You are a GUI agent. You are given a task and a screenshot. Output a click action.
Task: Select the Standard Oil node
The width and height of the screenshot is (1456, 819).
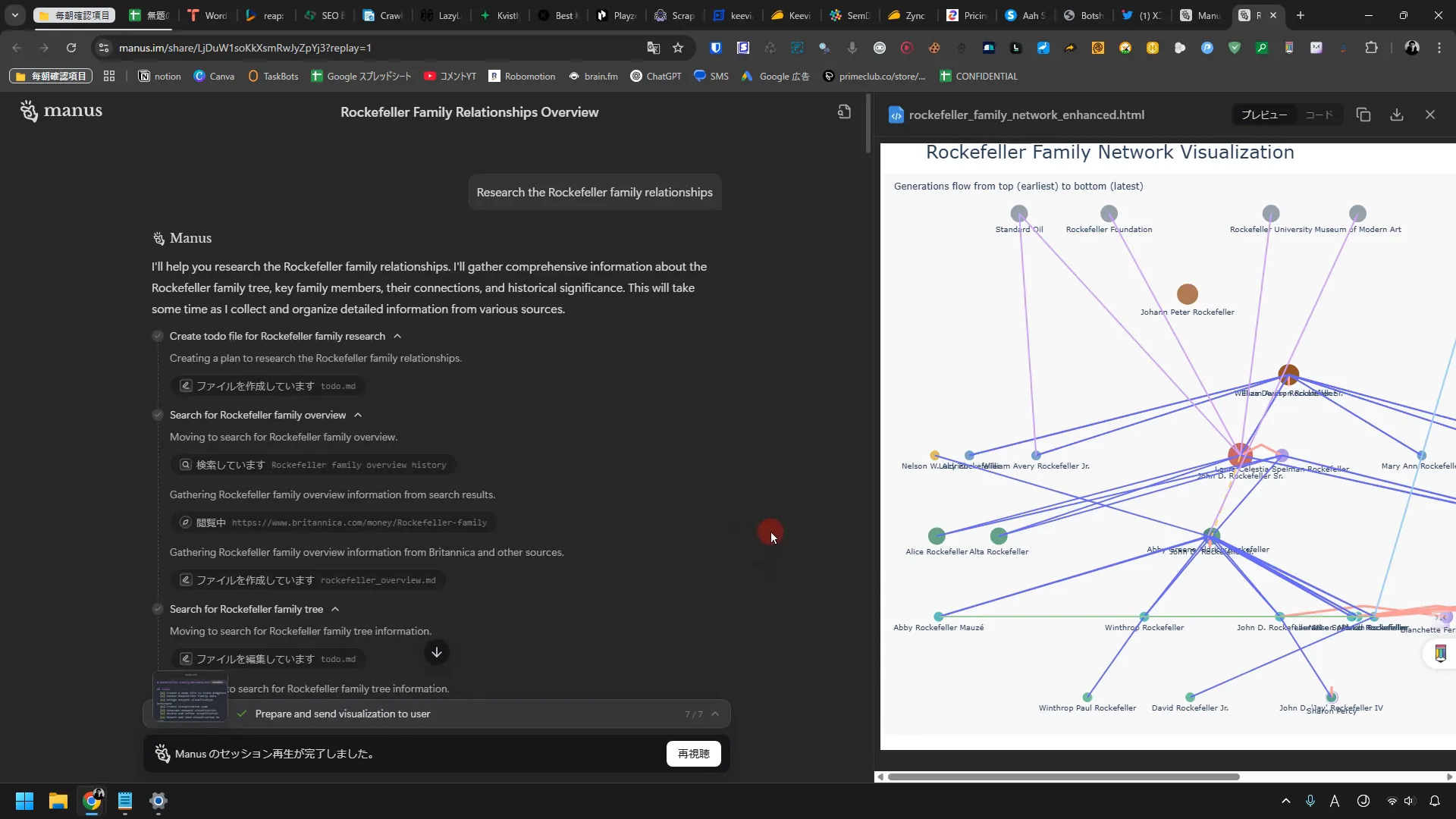[1019, 213]
